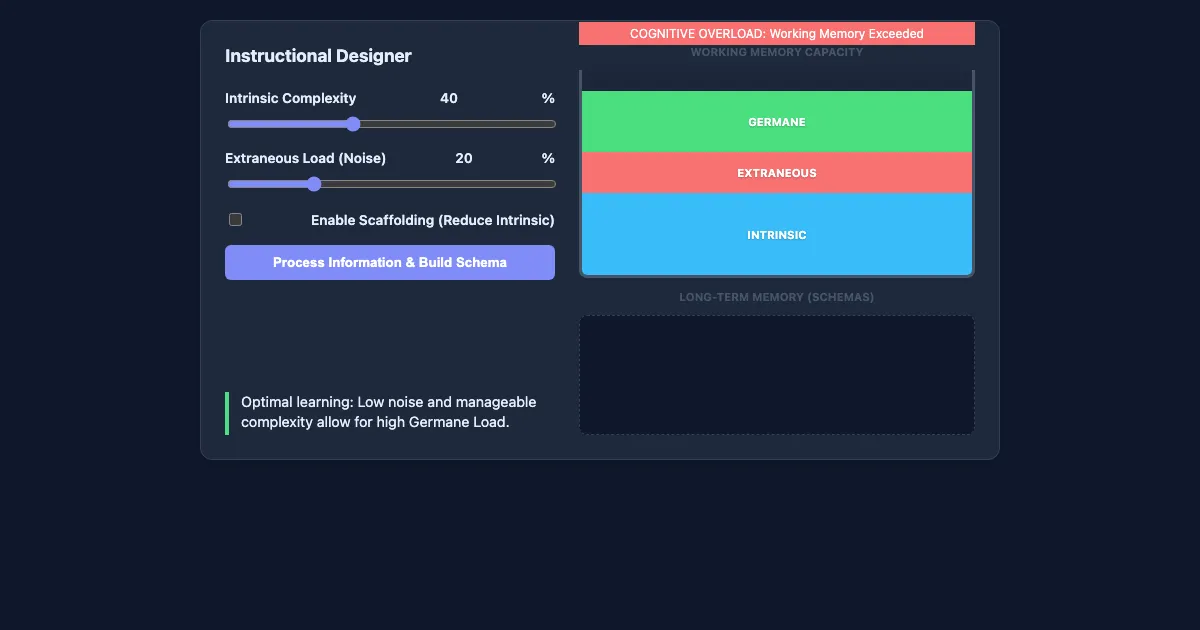Click the Extraneous Load slider handle
Screen dimensions: 1200x630
(x=314, y=184)
